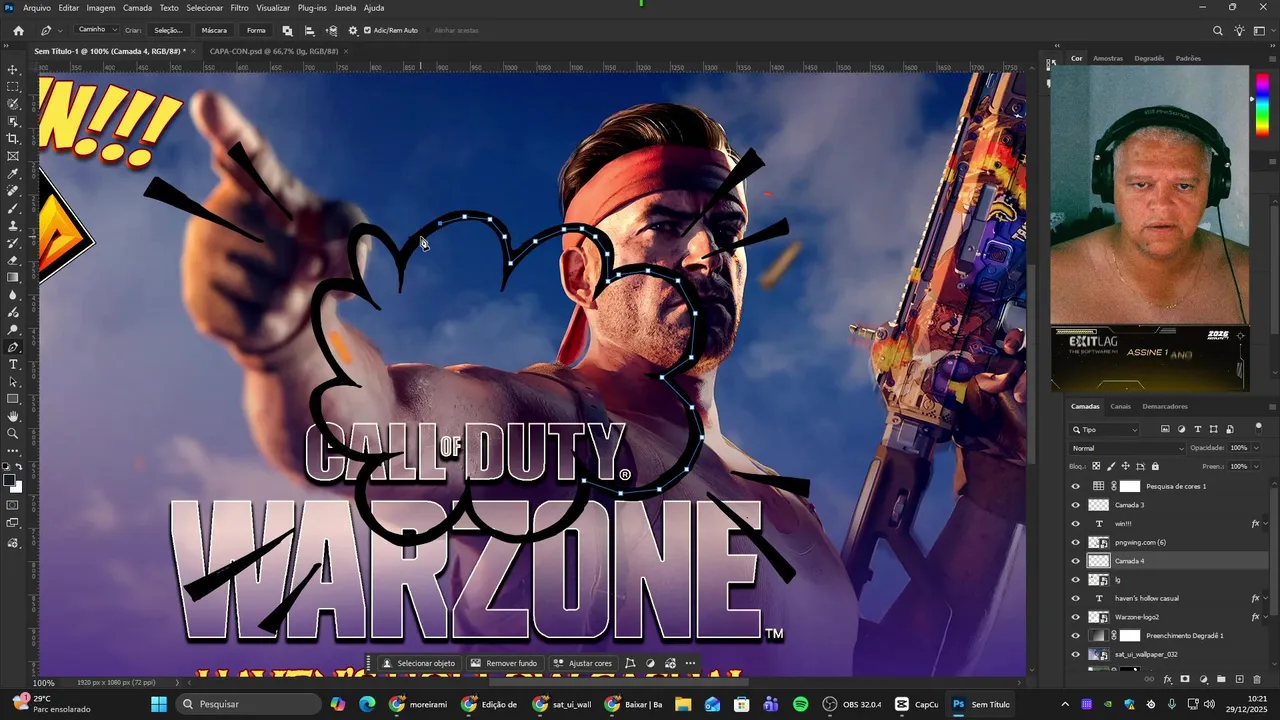
Task: Hide the sat_ui_wallpaper_032 layer
Action: (1076, 654)
